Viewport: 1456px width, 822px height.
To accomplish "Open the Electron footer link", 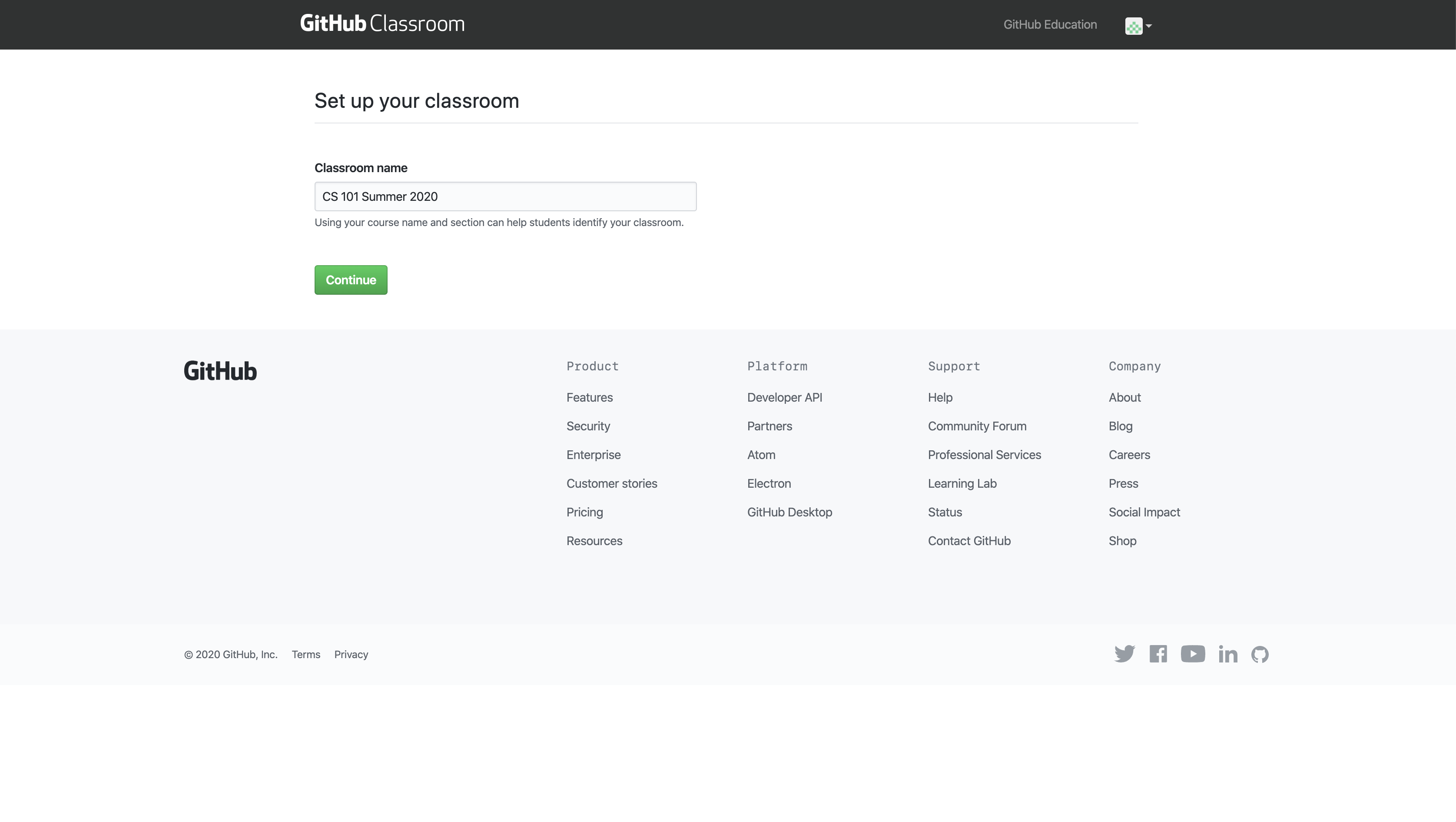I will (769, 483).
